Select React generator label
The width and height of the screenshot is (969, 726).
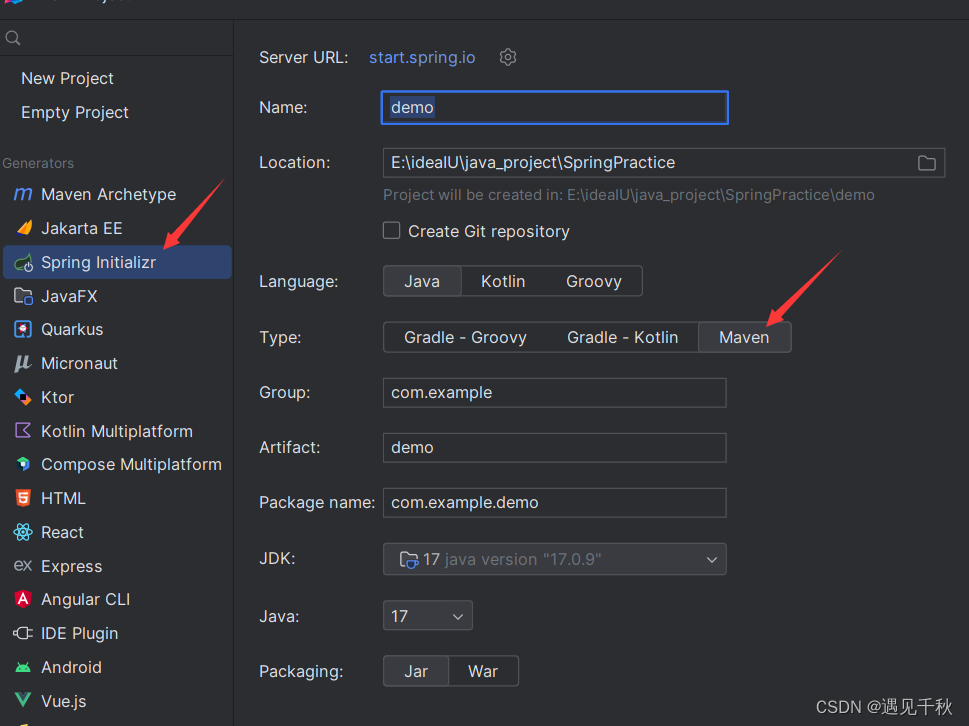coord(62,532)
